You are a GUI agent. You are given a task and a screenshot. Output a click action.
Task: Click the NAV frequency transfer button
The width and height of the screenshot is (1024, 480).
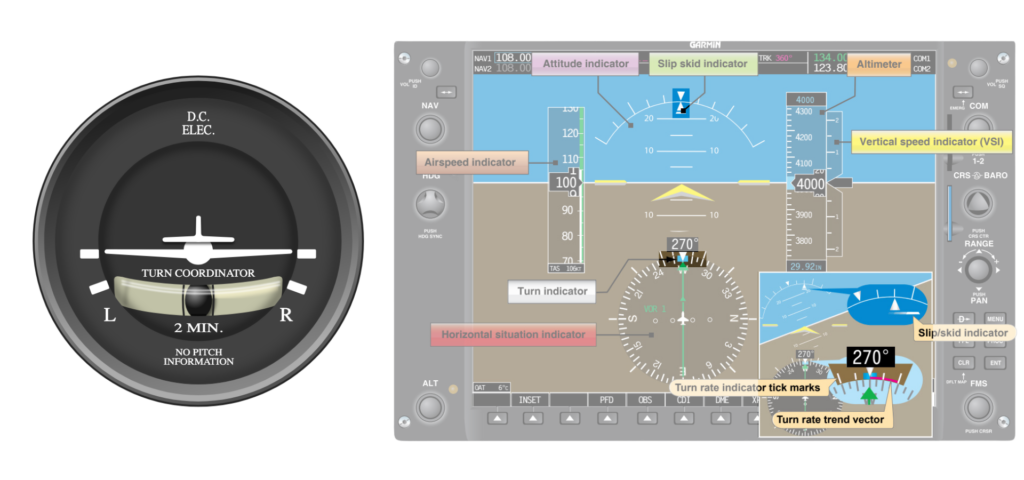click(x=447, y=92)
